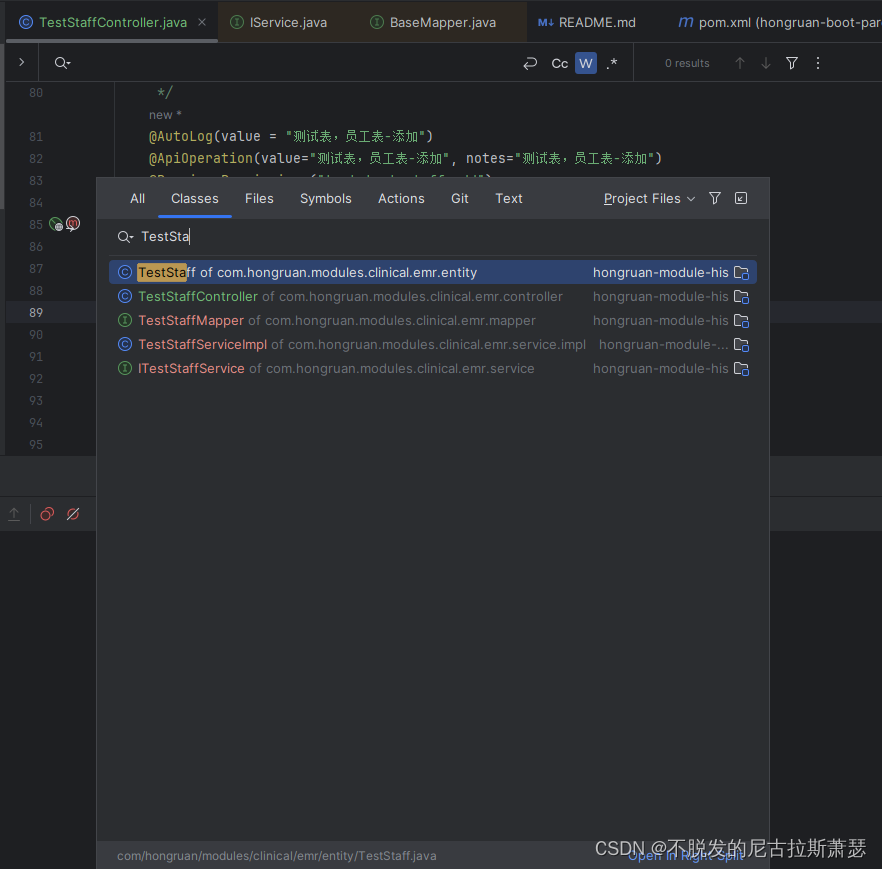
Task: Open search popup magnifier history dropdown
Action: pyautogui.click(x=125, y=237)
